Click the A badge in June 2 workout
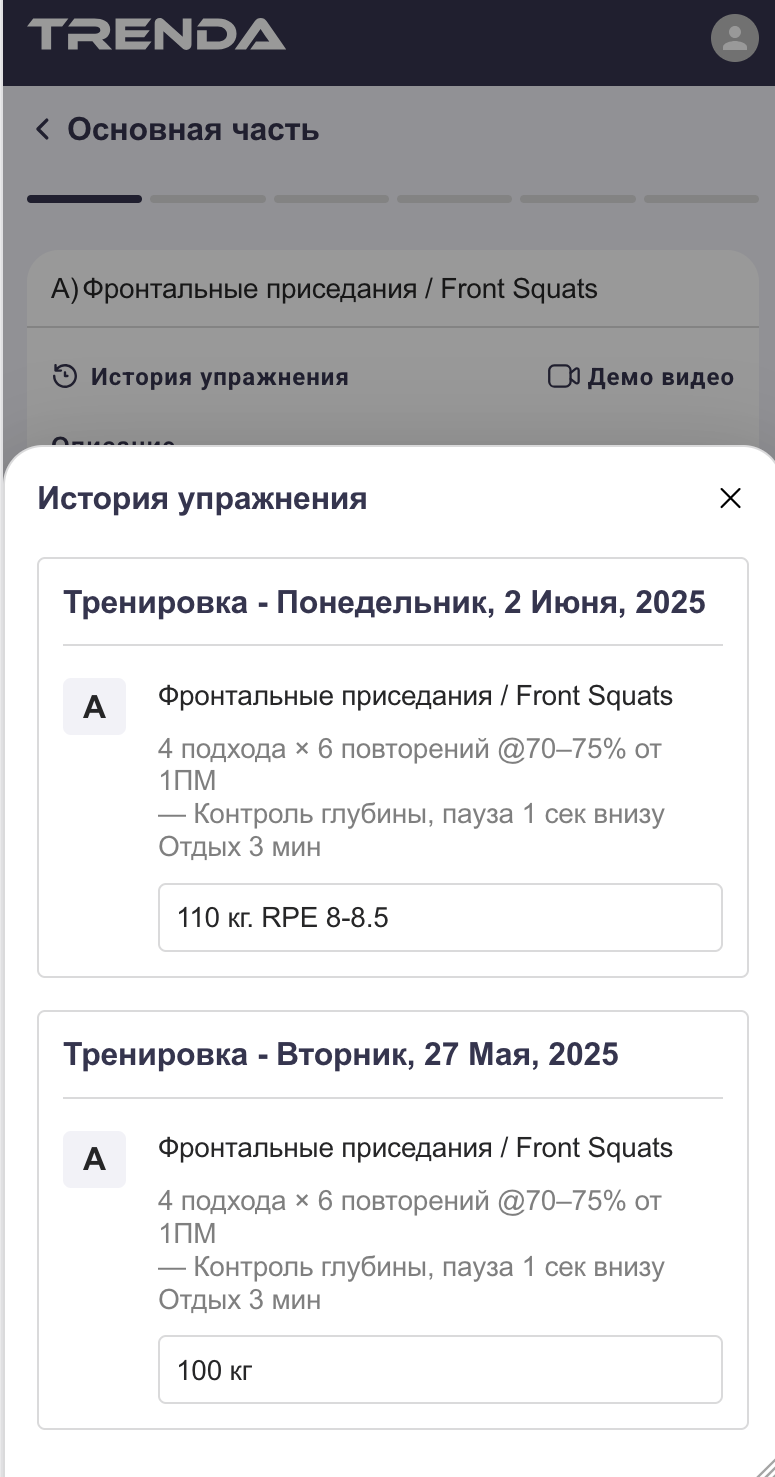This screenshot has height=1477, width=775. (x=94, y=707)
